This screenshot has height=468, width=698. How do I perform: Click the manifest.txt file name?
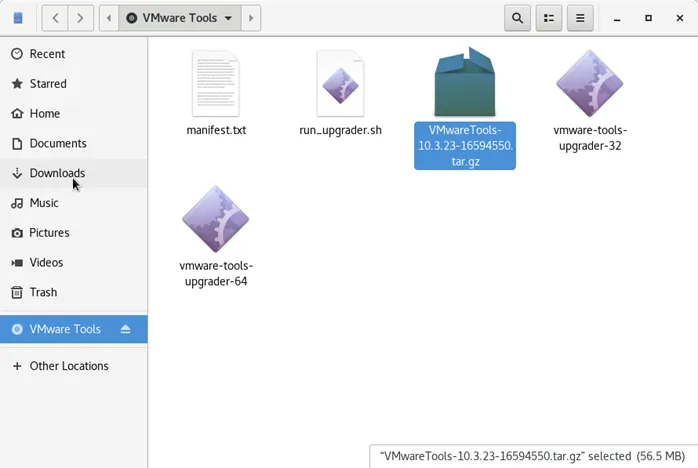[x=216, y=130]
